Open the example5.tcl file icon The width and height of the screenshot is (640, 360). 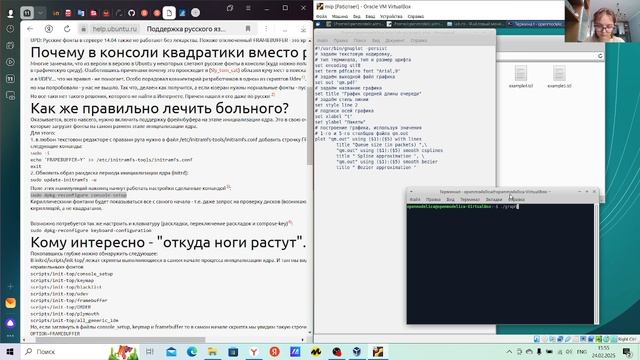coord(559,77)
